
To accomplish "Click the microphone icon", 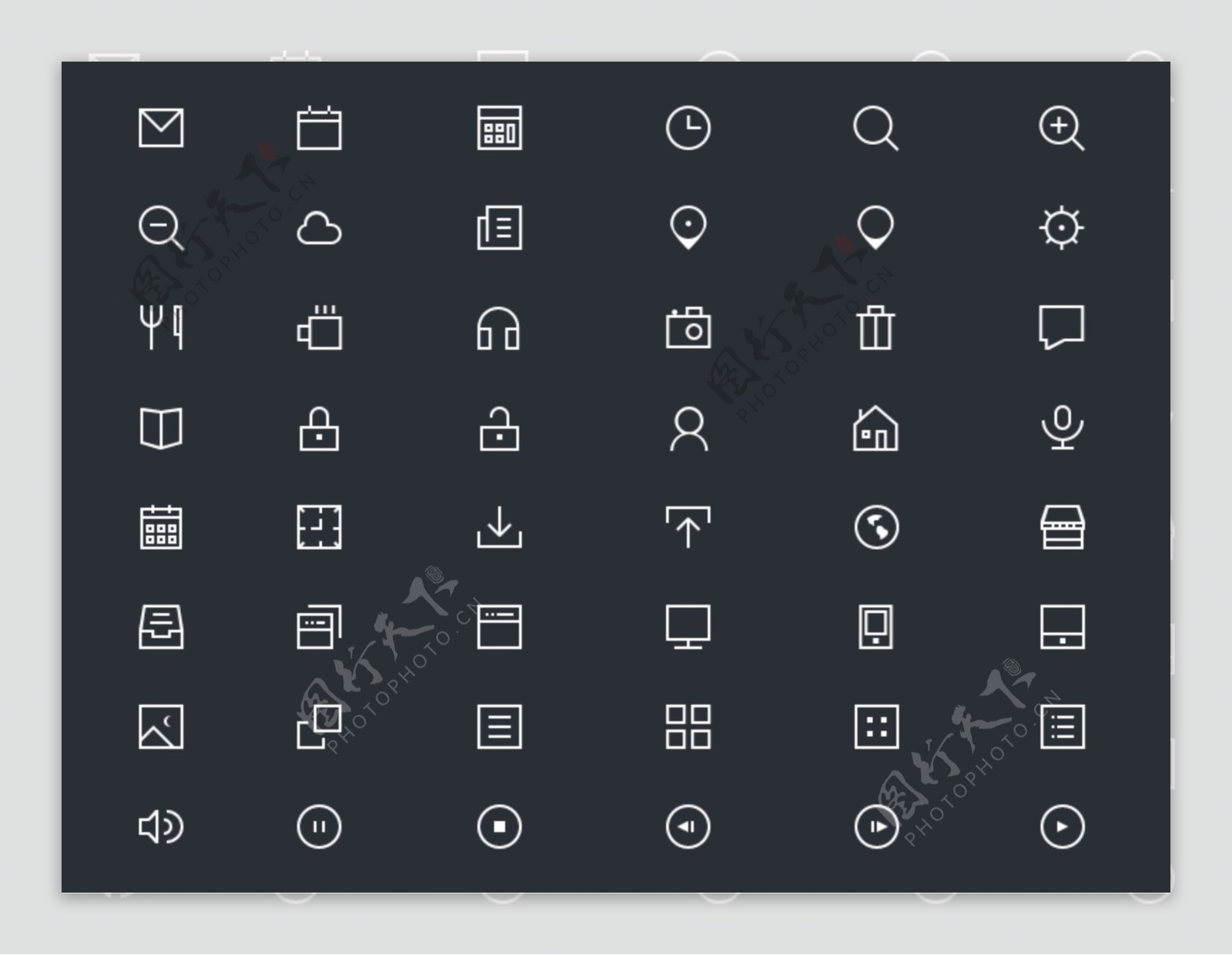I will click(x=1062, y=427).
